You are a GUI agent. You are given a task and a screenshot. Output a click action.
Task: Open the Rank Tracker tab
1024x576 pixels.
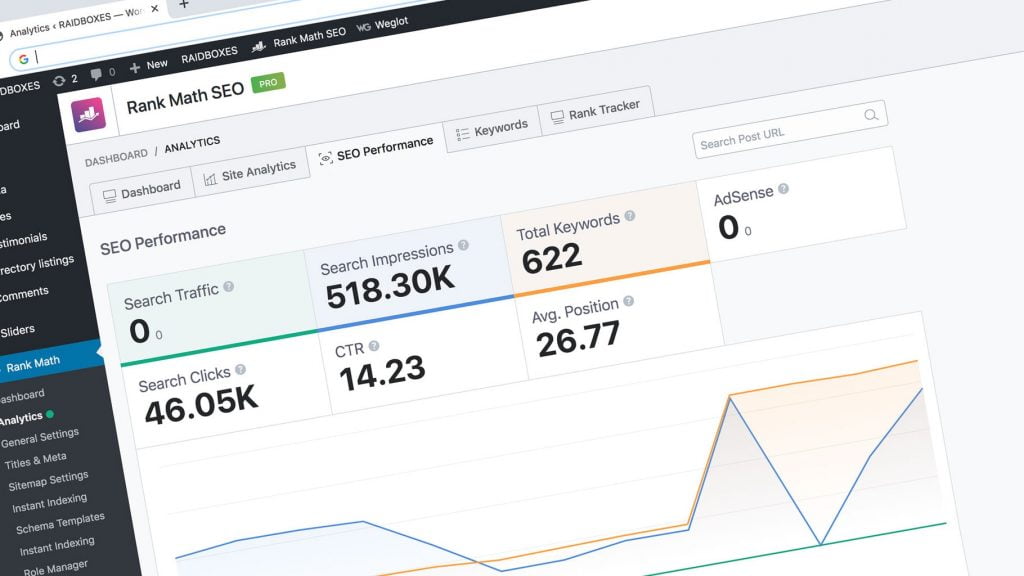click(597, 112)
